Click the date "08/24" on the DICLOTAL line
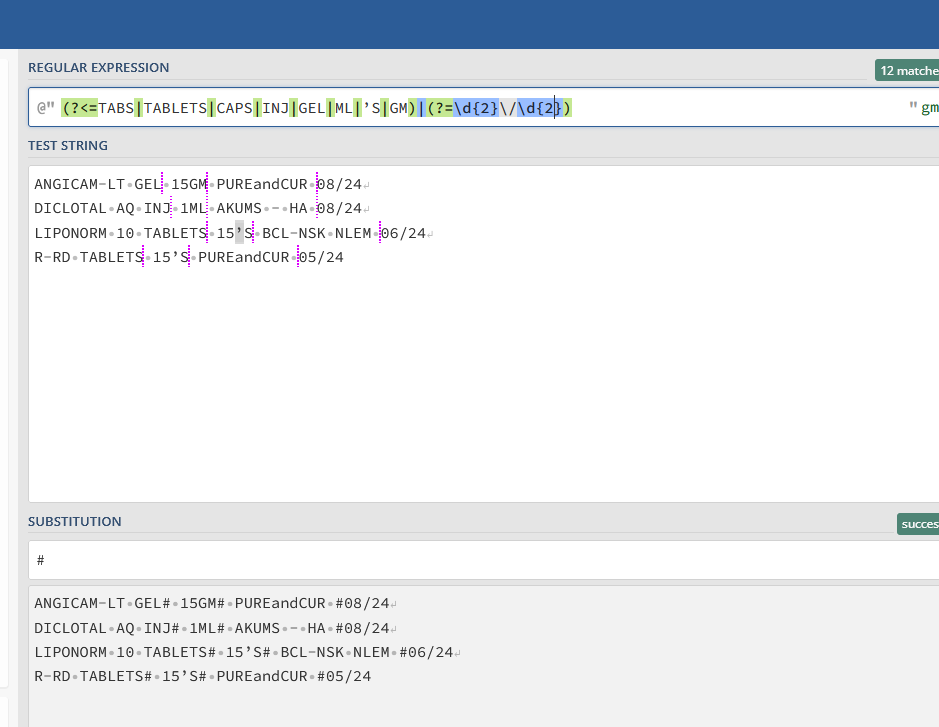 click(338, 208)
